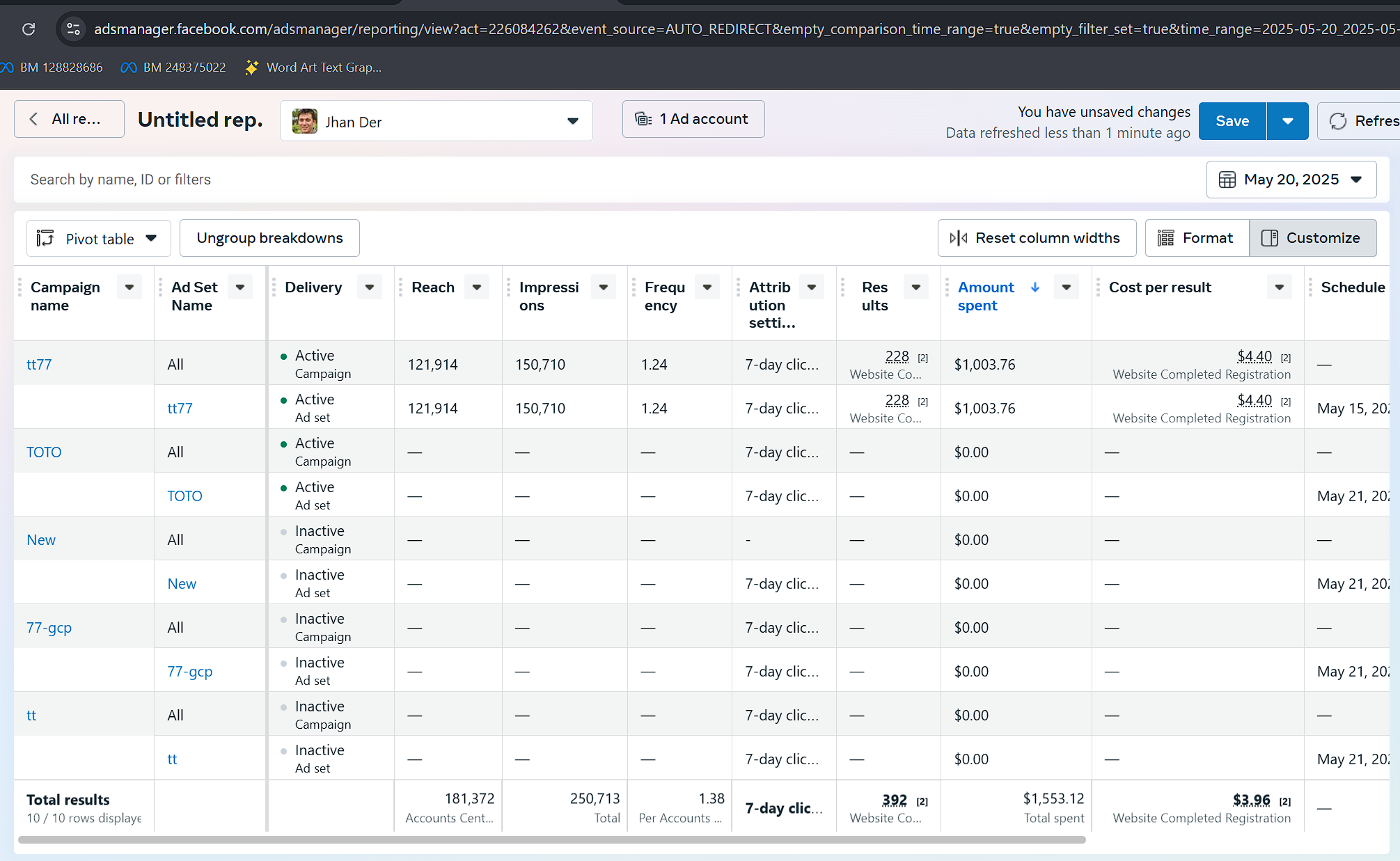Open the BM 248375022 Meta bookmark
The image size is (1400, 861).
[x=173, y=68]
